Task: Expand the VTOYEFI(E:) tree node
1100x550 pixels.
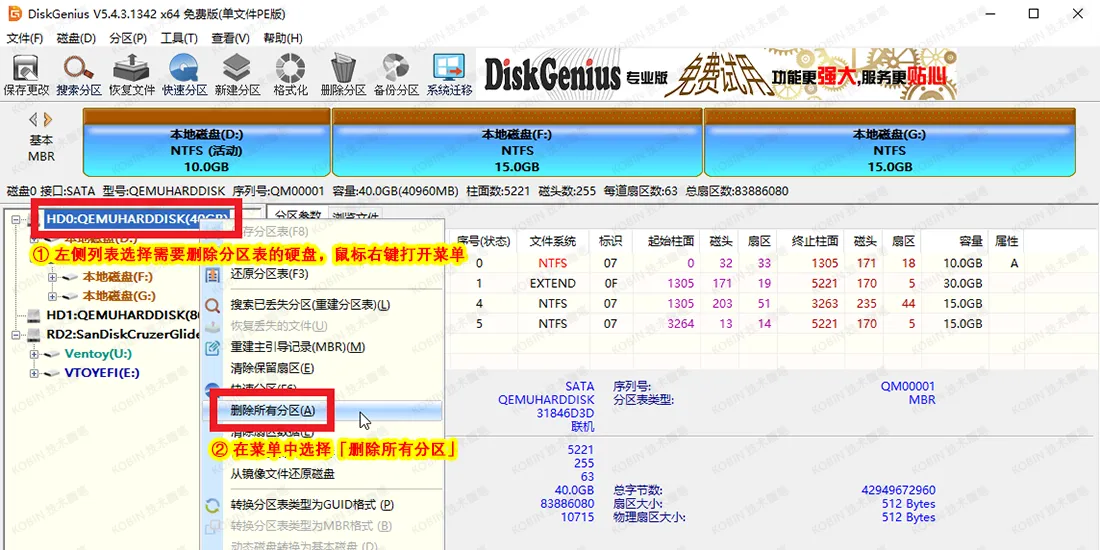Action: (x=34, y=373)
